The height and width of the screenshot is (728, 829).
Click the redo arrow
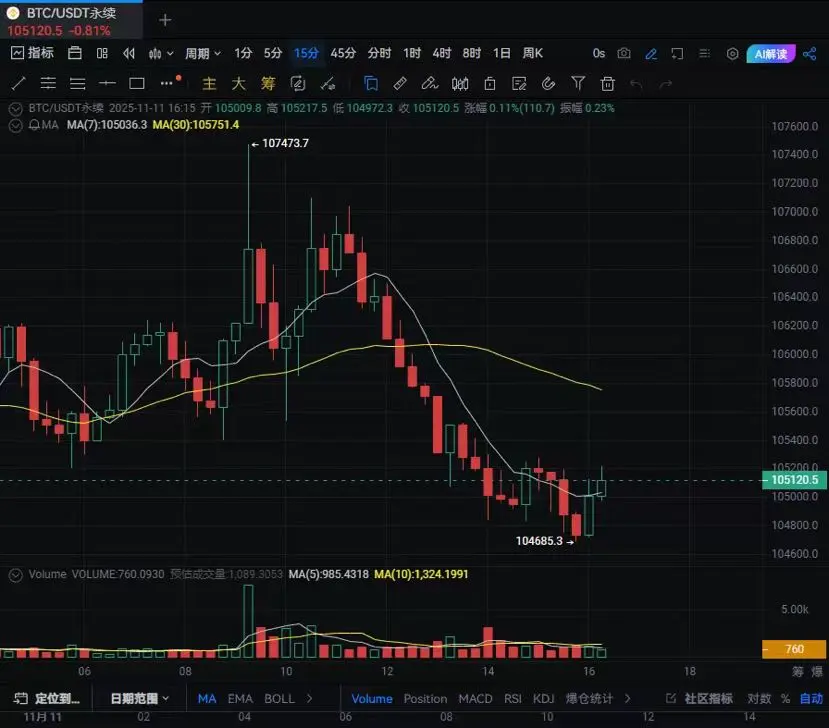666,84
